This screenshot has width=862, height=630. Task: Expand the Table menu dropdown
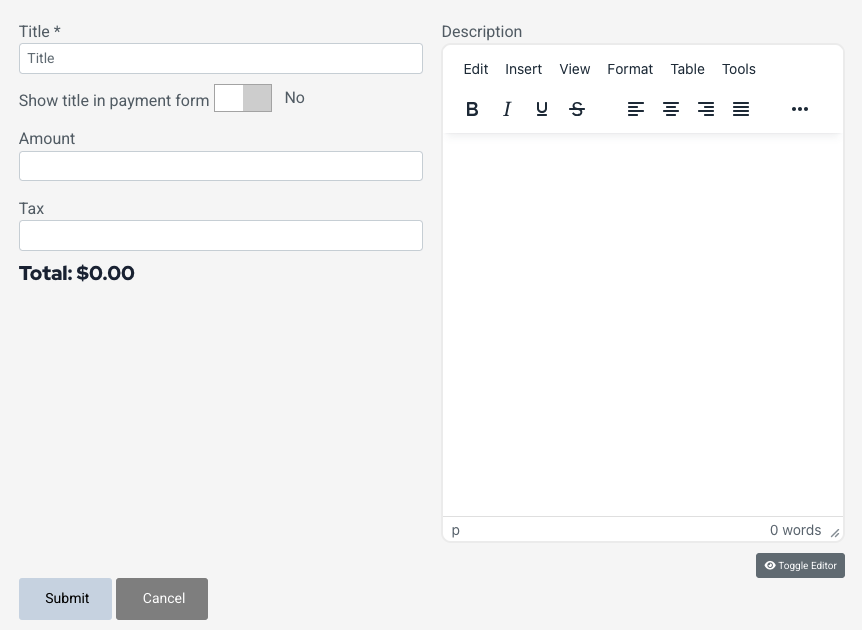687,69
